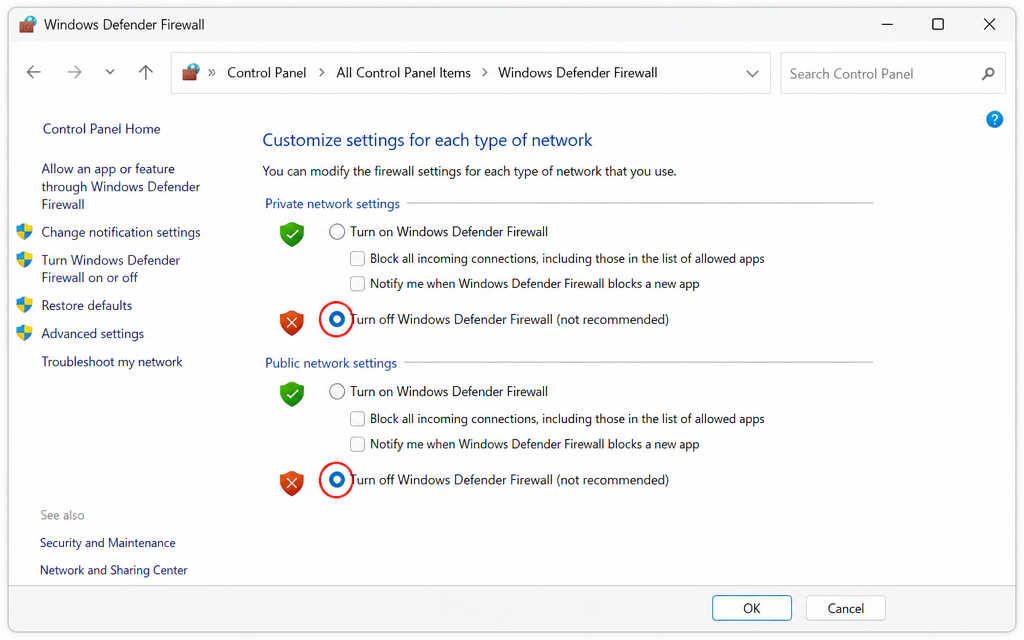Open All Control Panel Items breadcrumb

(403, 73)
